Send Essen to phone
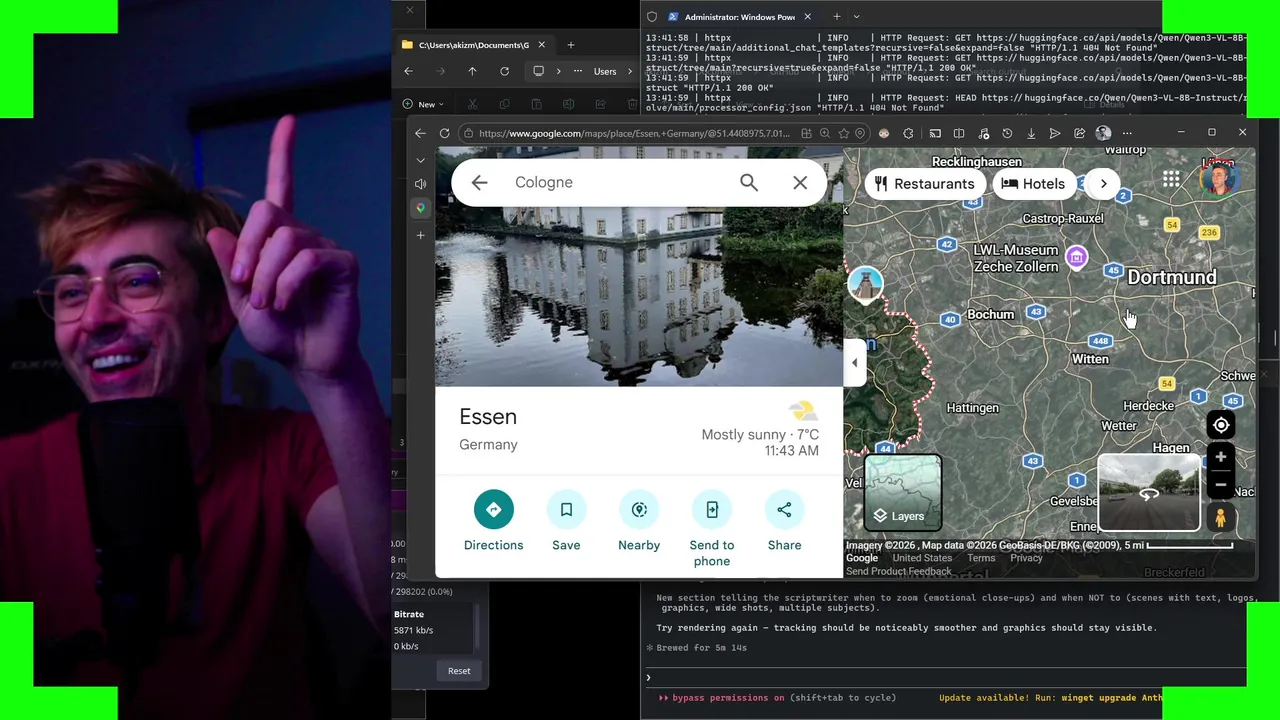The height and width of the screenshot is (720, 1280). 712,529
